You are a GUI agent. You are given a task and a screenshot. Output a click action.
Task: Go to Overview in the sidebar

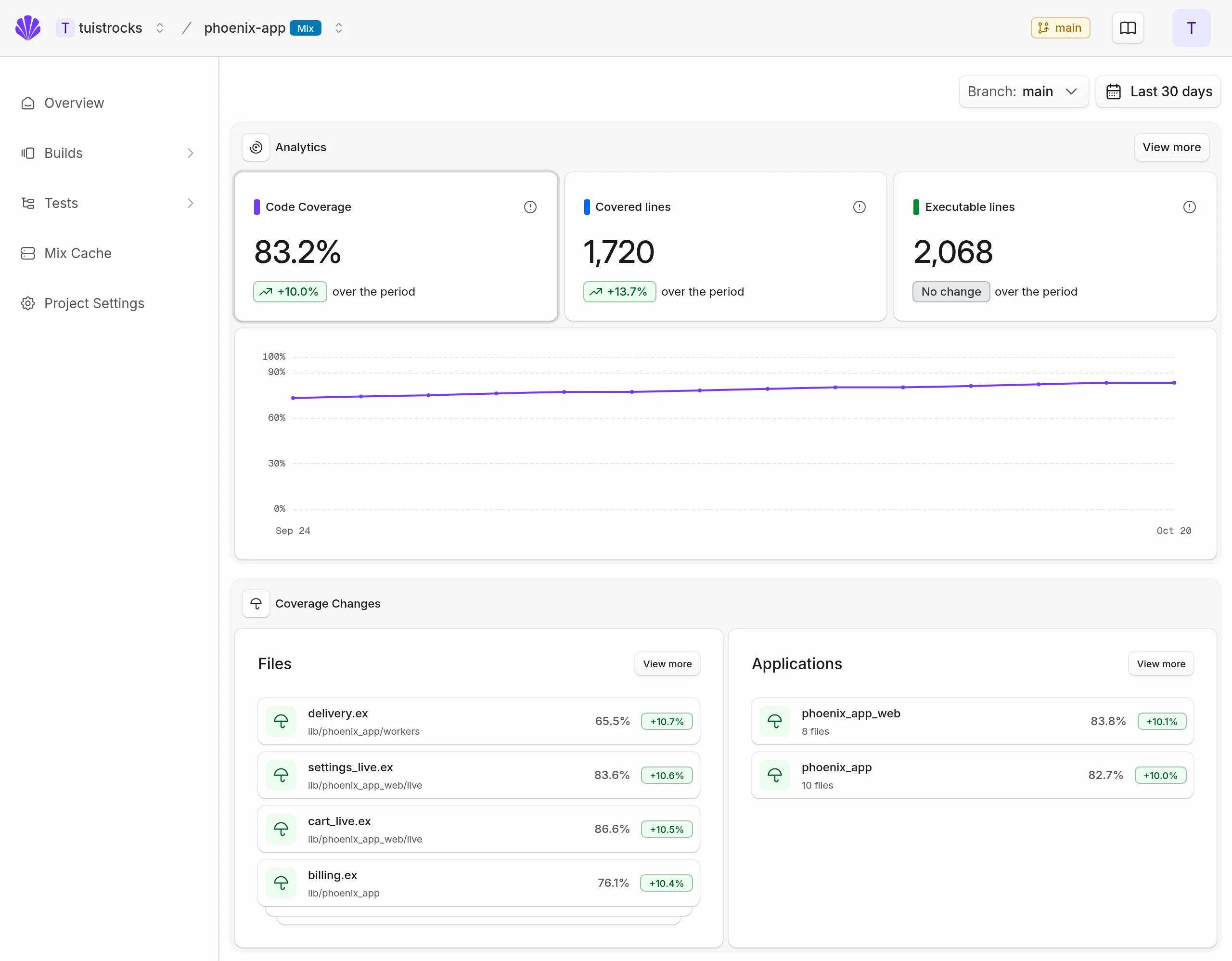74,103
